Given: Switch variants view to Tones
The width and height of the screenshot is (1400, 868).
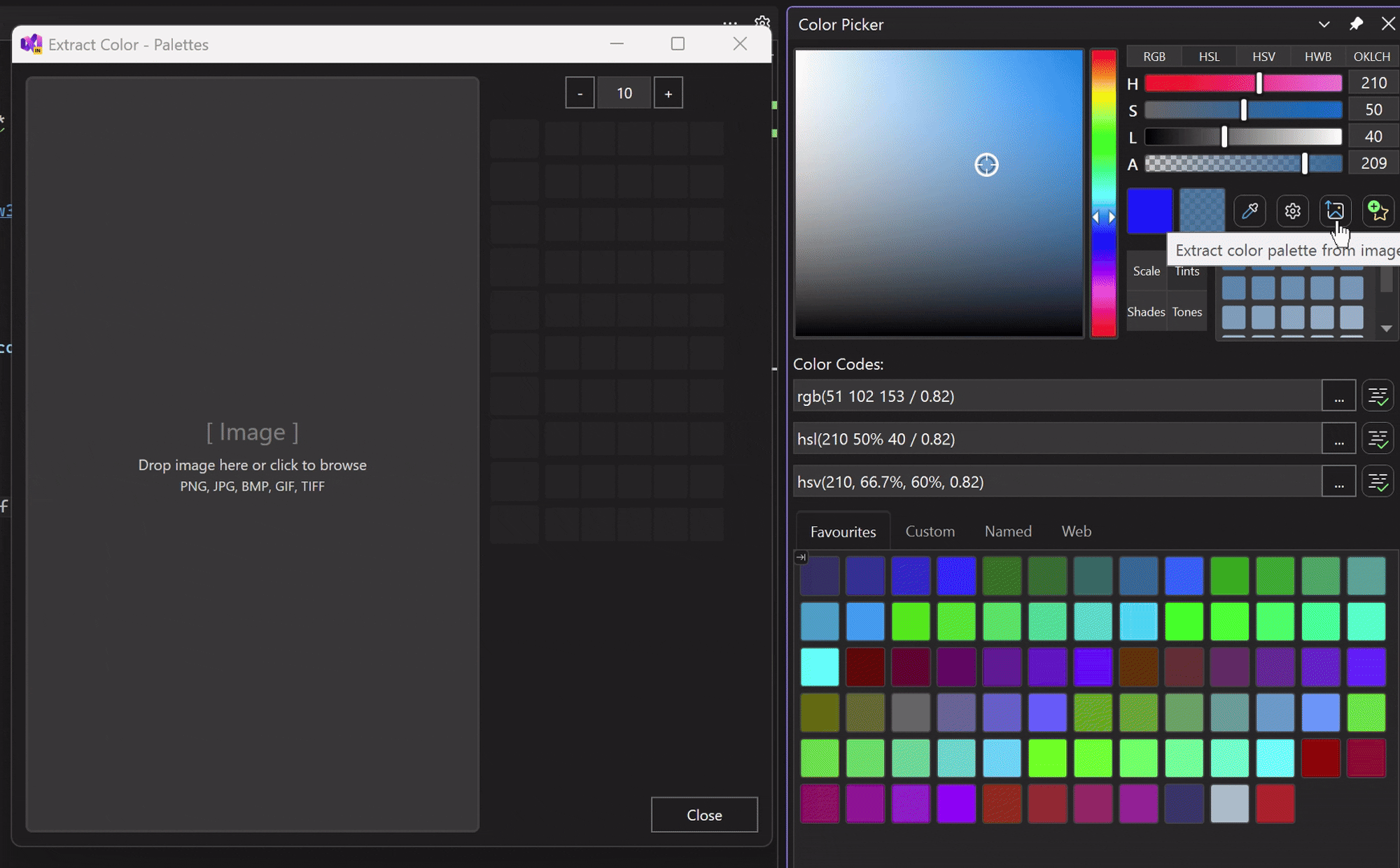Looking at the screenshot, I should (1187, 311).
